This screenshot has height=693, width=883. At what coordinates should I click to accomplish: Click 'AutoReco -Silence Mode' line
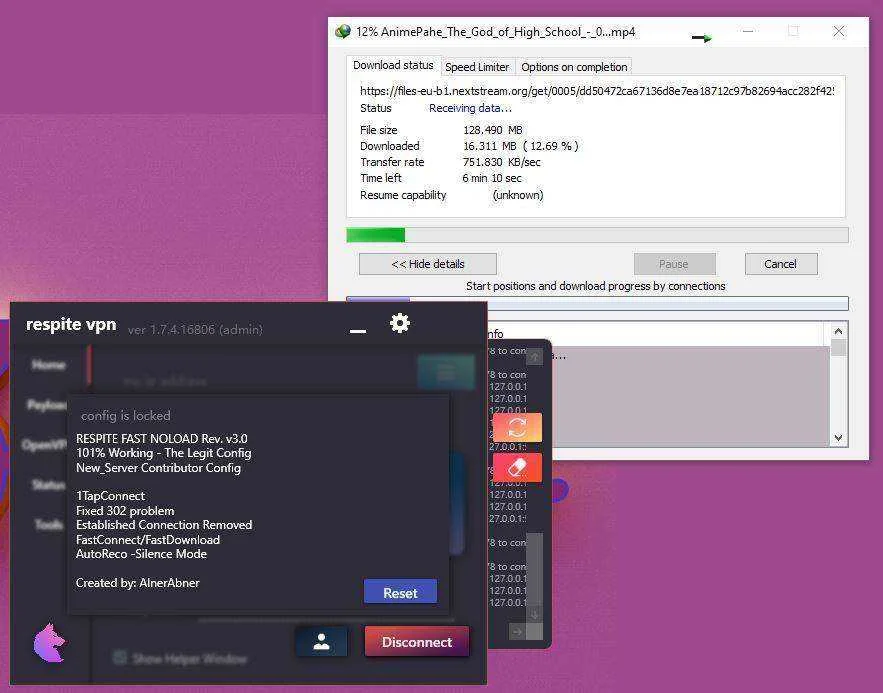coord(141,554)
